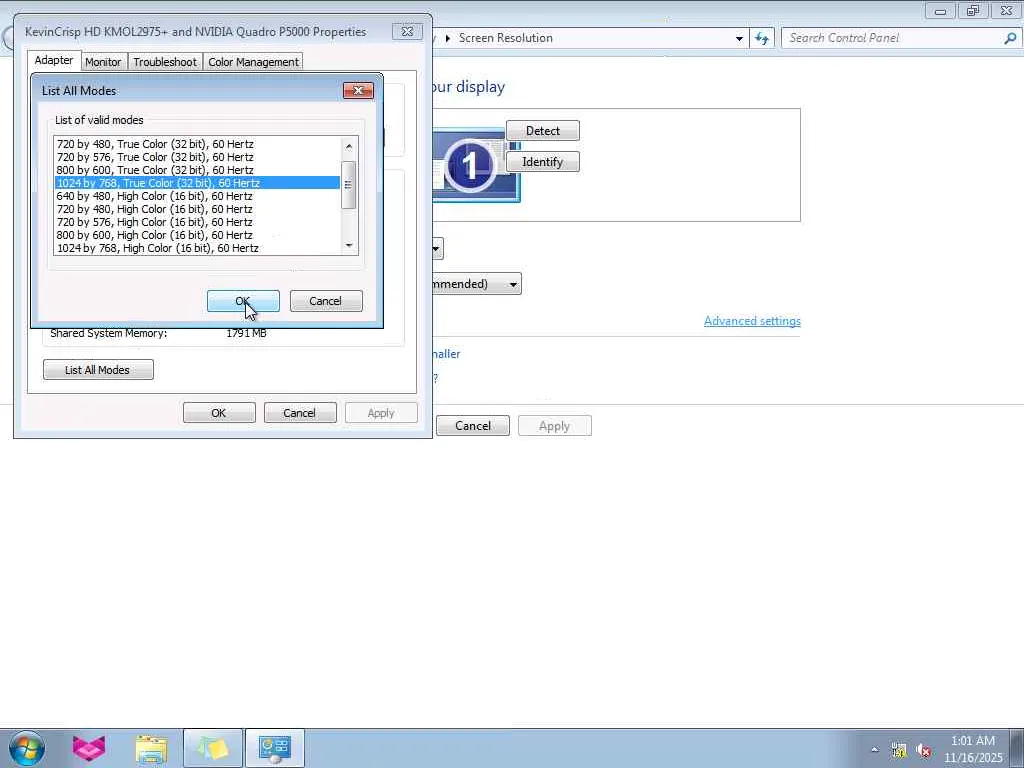Switch to the Troubleshoot tab

pyautogui.click(x=165, y=62)
